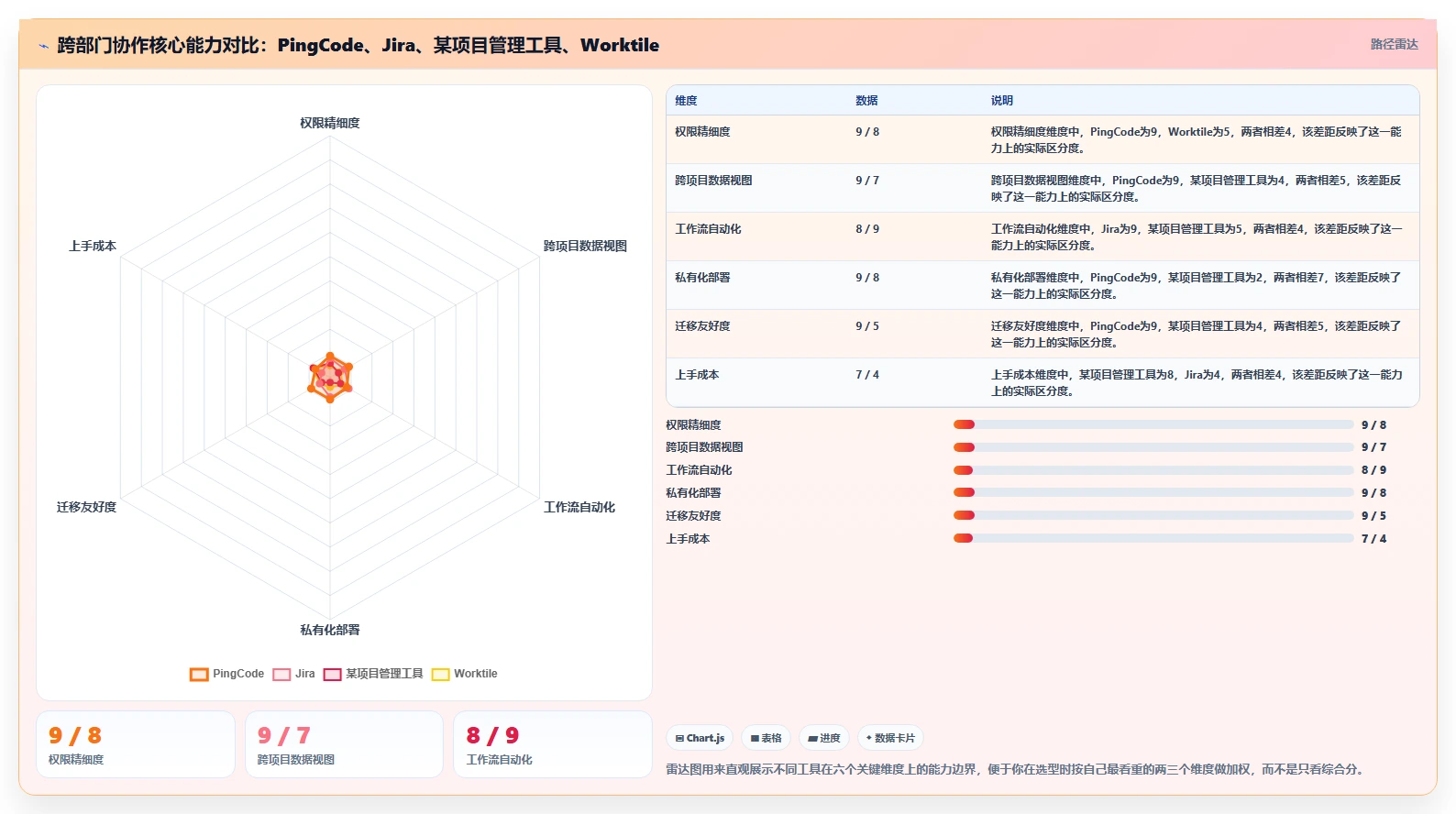The image size is (1456, 814).
Task: Select the 工作流自动化 table row cell
Action: pyautogui.click(x=708, y=229)
